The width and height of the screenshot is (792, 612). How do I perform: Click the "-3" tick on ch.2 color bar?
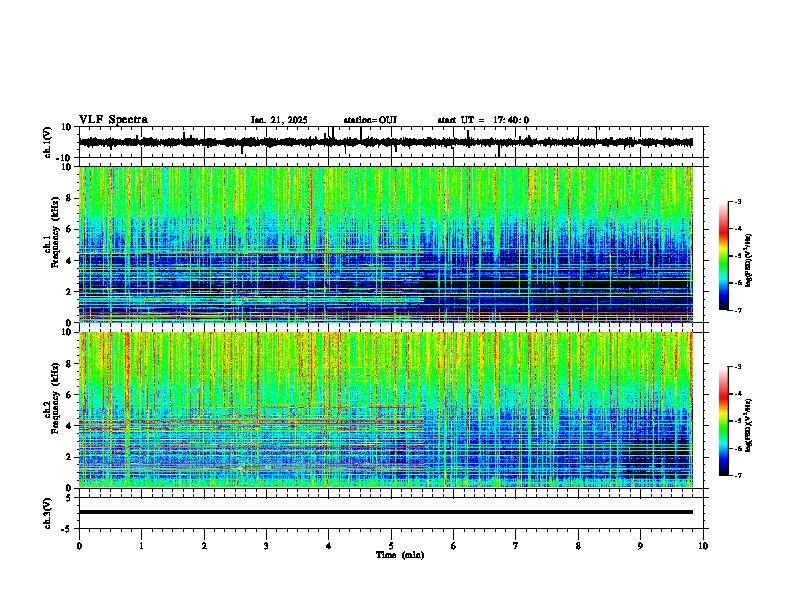click(x=737, y=367)
